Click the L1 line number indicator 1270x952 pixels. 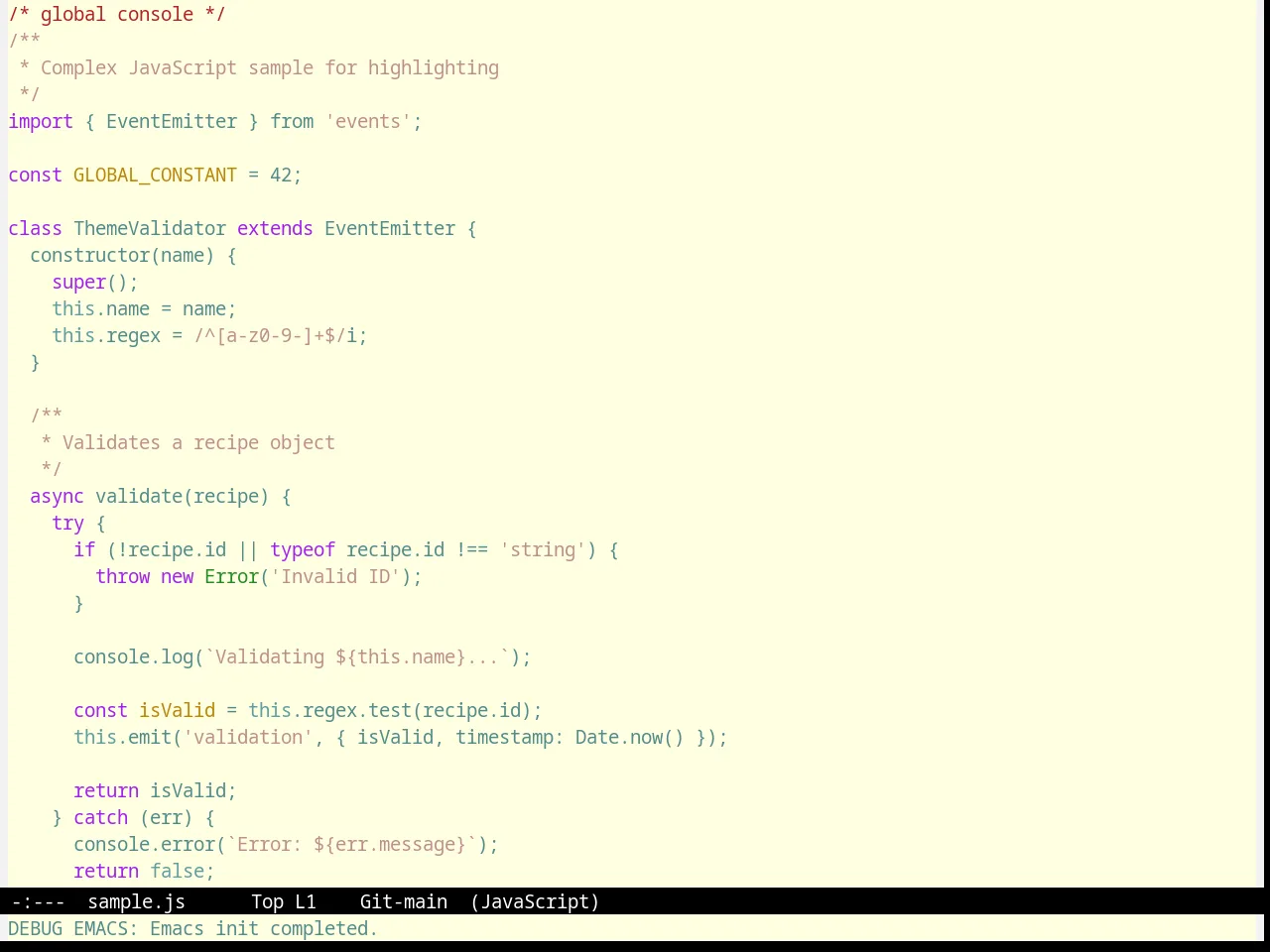(305, 901)
